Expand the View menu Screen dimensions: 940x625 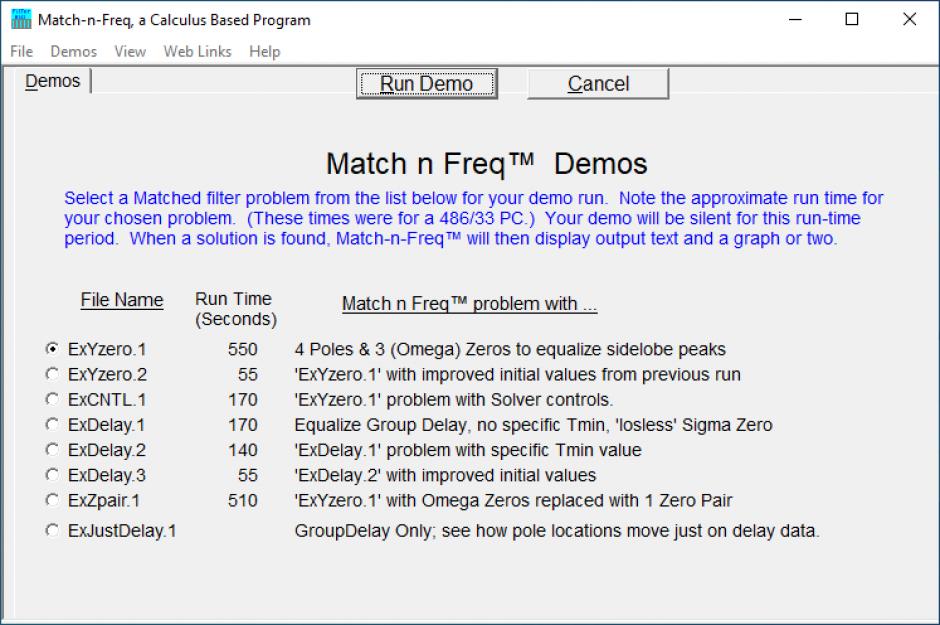(x=130, y=51)
